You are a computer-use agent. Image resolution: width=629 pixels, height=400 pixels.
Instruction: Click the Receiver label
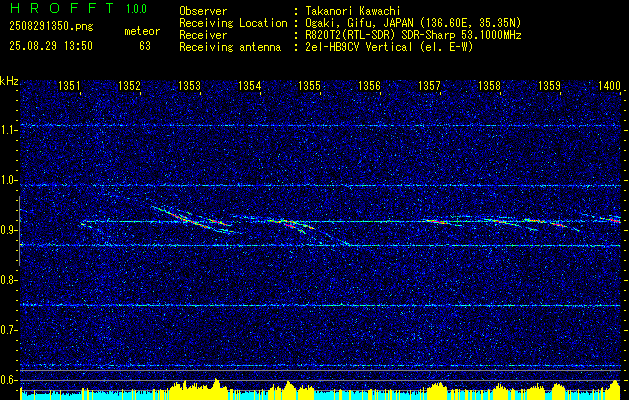click(203, 35)
